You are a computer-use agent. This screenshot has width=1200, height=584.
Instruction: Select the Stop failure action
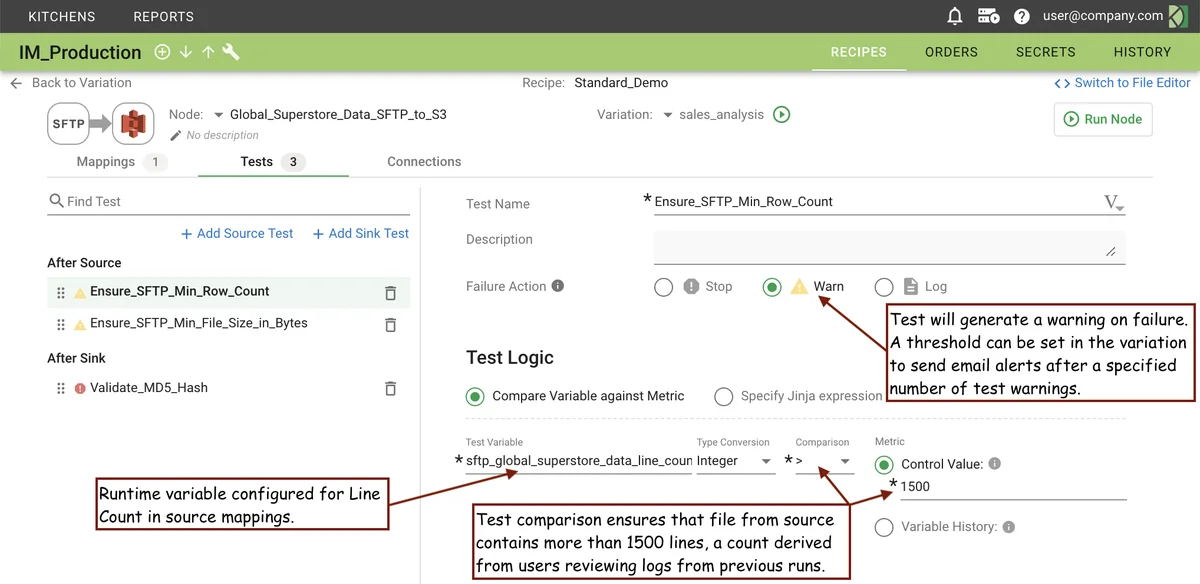pyautogui.click(x=664, y=287)
